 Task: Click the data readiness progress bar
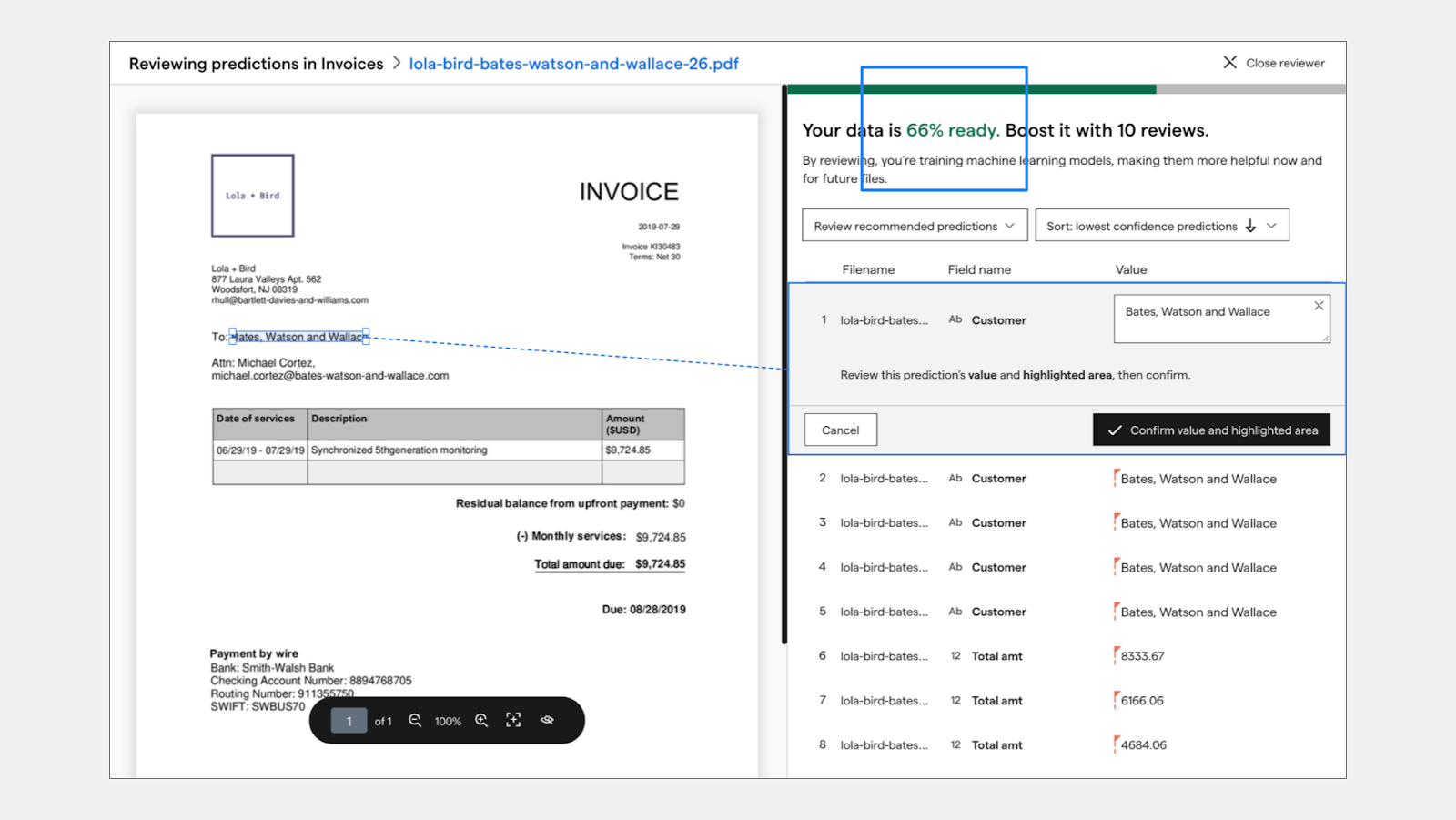1066,89
